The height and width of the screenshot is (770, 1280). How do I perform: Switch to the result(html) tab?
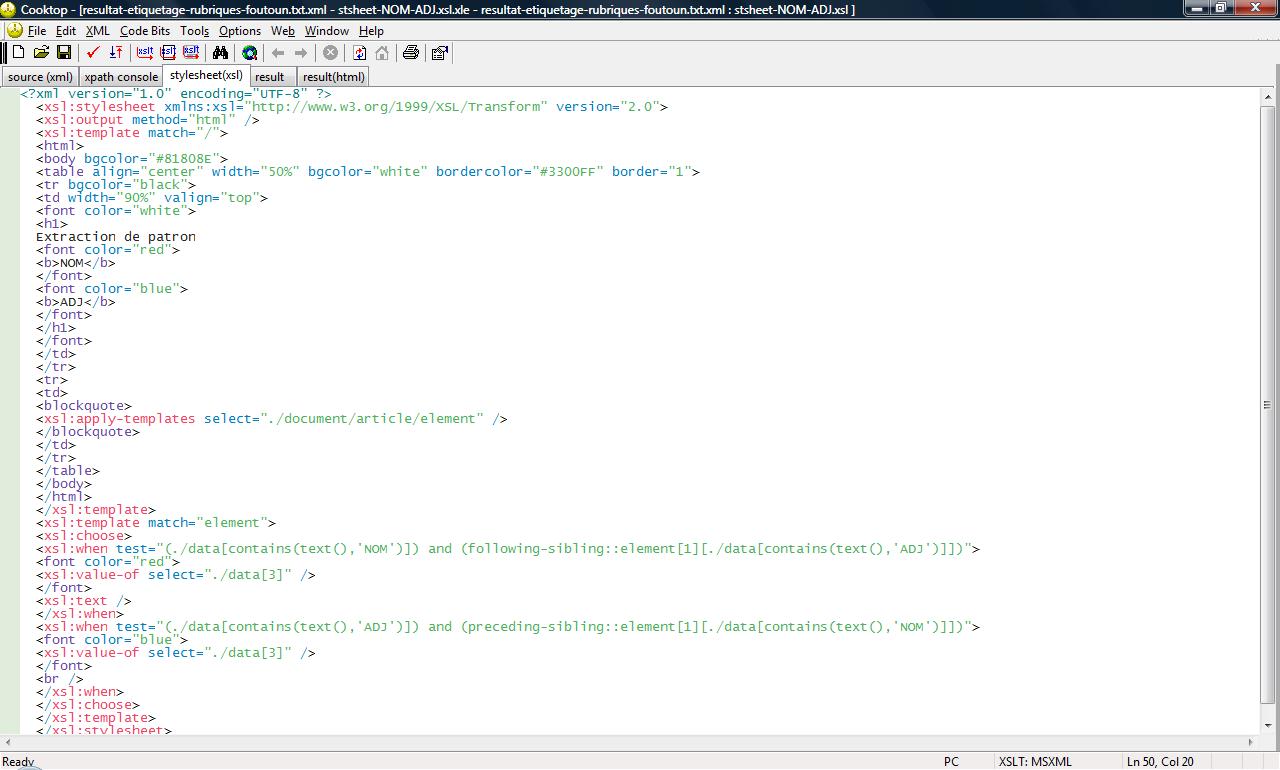point(333,77)
